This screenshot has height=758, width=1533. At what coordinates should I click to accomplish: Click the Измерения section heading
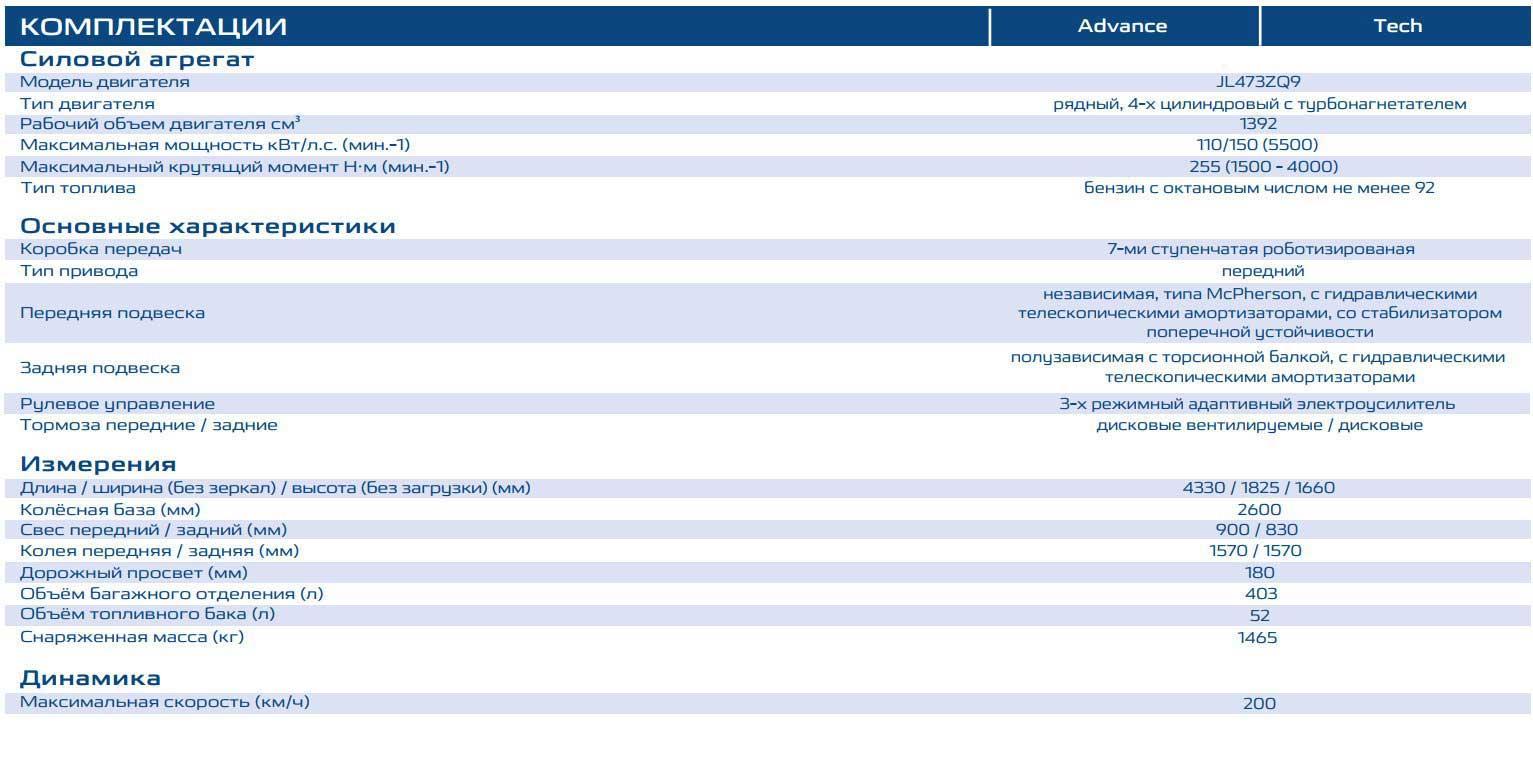click(98, 464)
